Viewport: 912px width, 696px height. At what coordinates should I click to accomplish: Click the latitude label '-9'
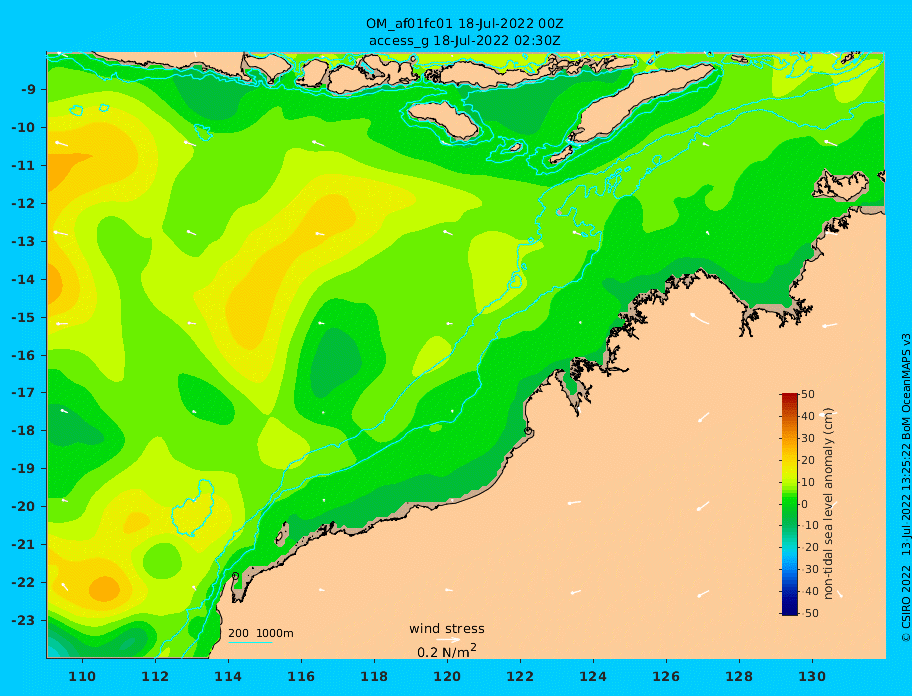click(29, 90)
